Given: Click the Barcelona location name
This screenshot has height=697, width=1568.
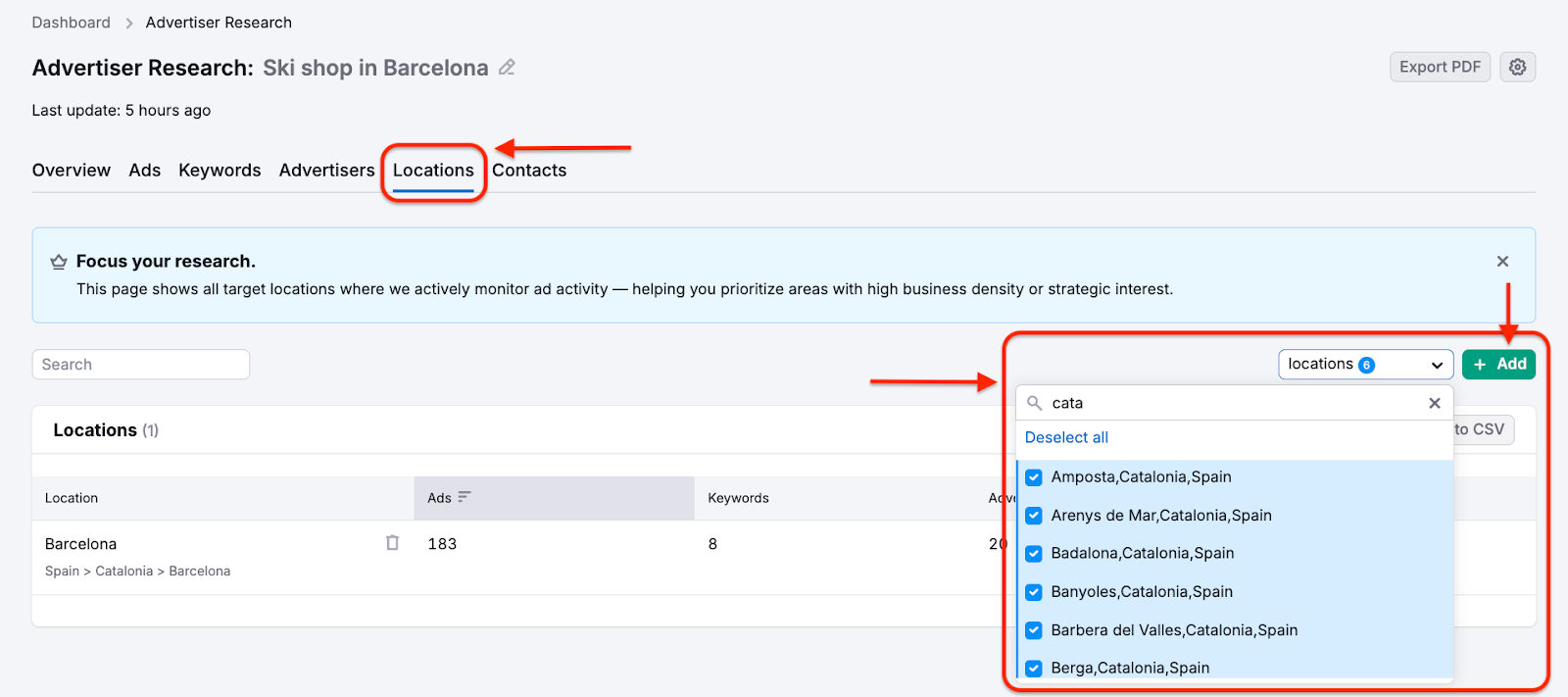Looking at the screenshot, I should click(x=80, y=544).
